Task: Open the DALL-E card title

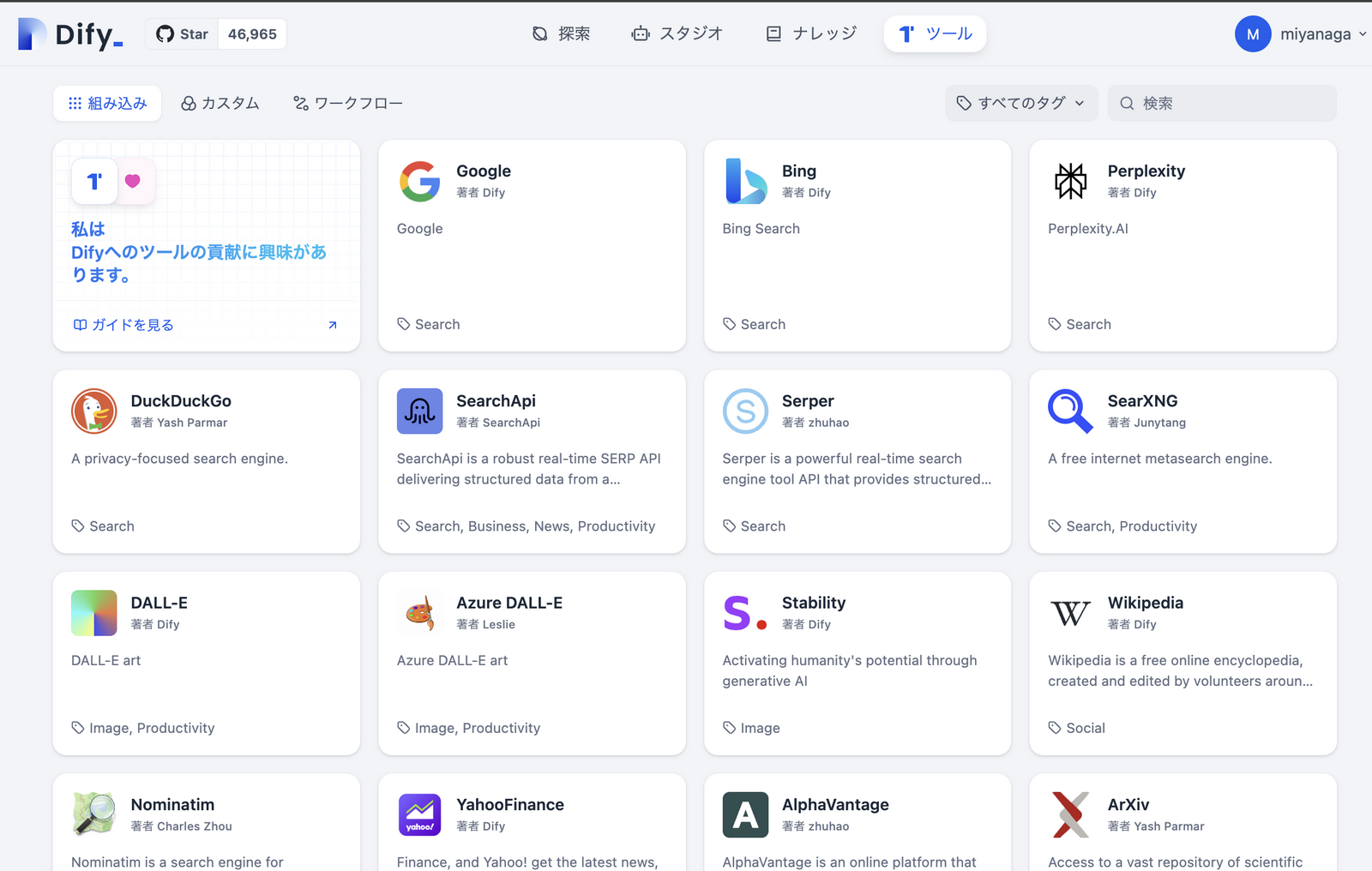Action: [159, 603]
